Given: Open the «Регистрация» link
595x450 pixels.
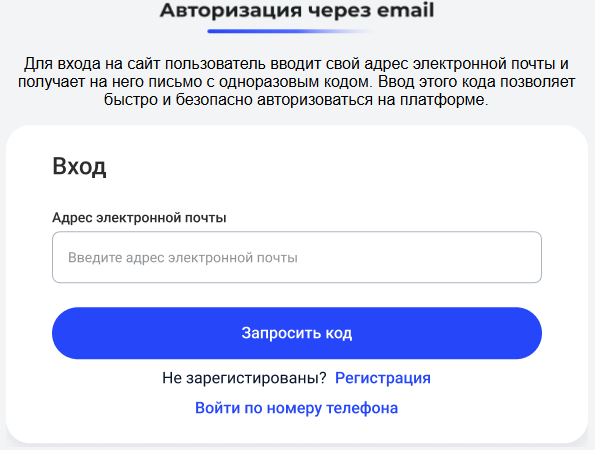Looking at the screenshot, I should (382, 378).
